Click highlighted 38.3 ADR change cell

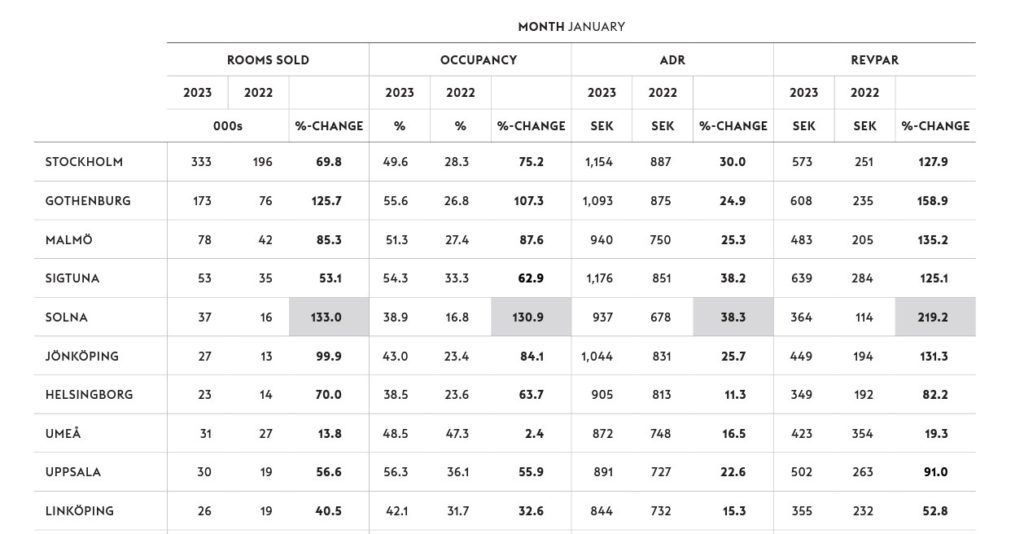click(x=733, y=317)
